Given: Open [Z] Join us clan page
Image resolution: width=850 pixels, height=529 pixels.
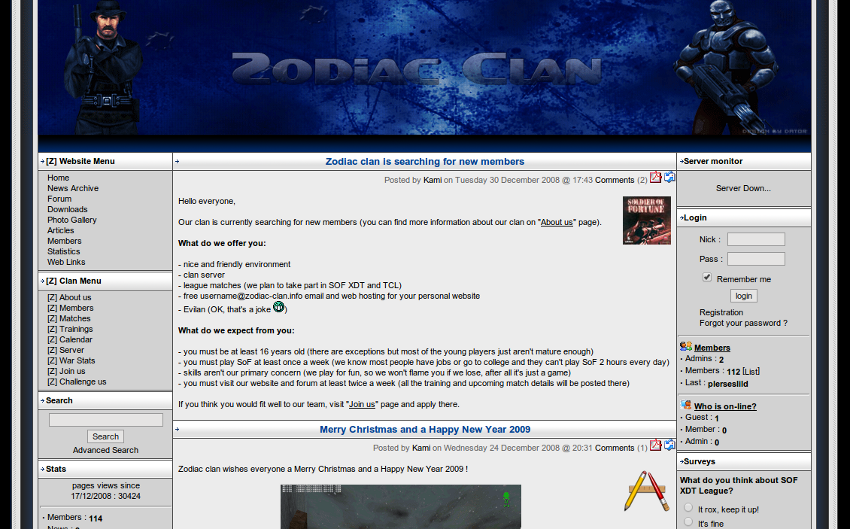Looking at the screenshot, I should point(66,371).
